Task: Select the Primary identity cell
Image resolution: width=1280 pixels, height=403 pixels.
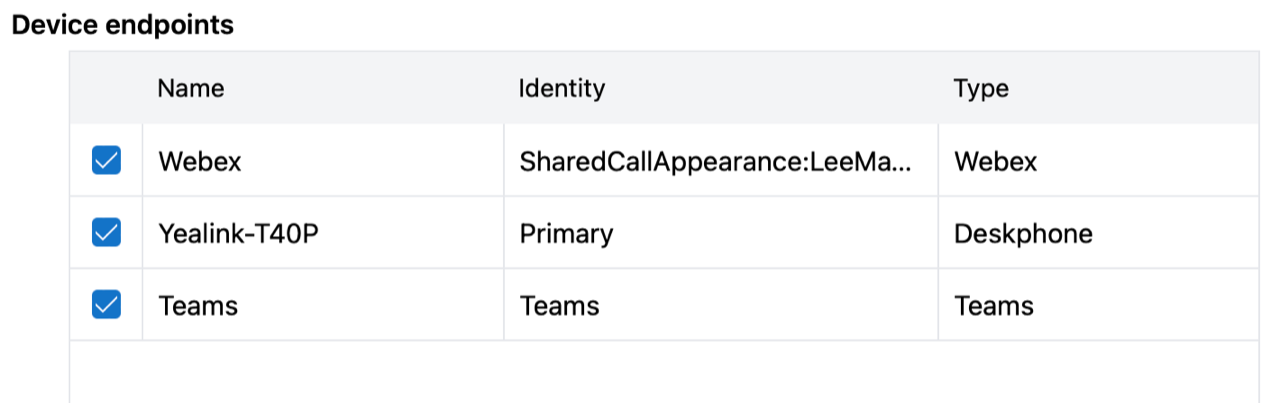Action: coord(566,234)
